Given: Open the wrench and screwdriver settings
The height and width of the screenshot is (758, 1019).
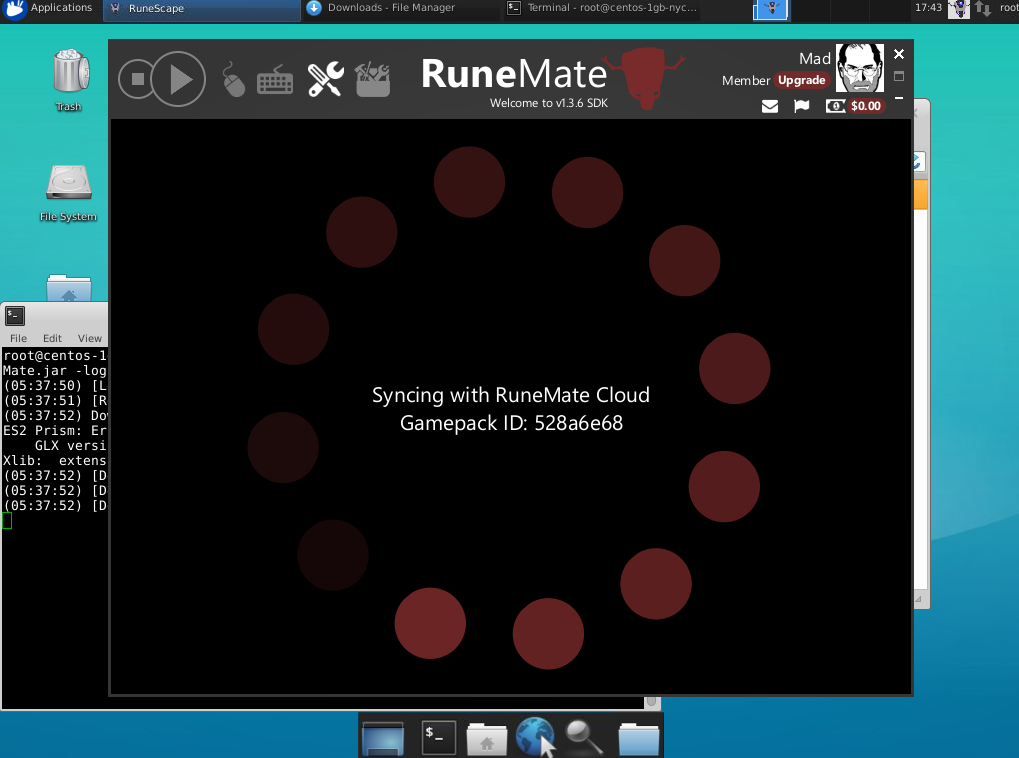Looking at the screenshot, I should [325, 79].
